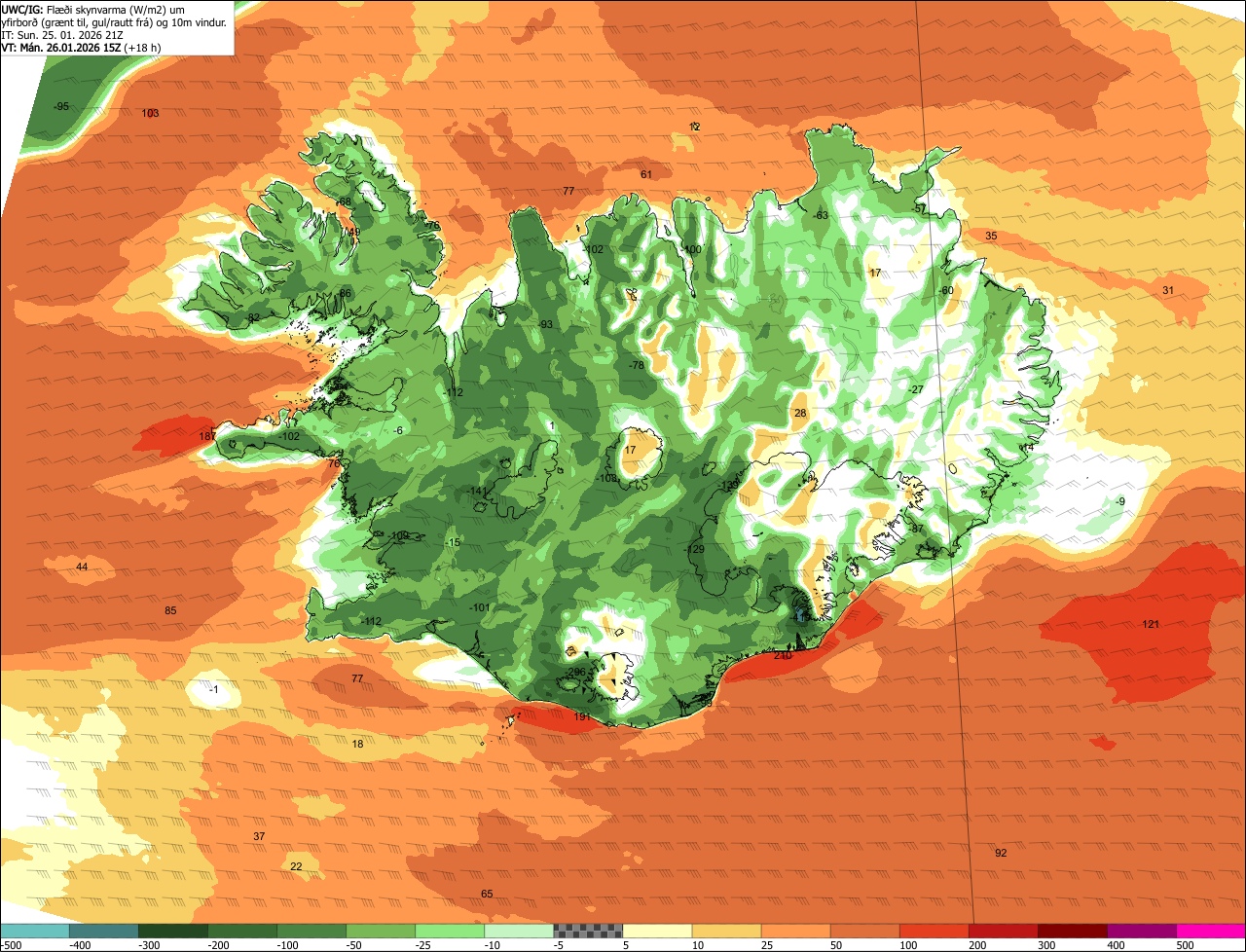Click the purple 400 to 500 legend segment
The image size is (1246, 952).
1142,931
